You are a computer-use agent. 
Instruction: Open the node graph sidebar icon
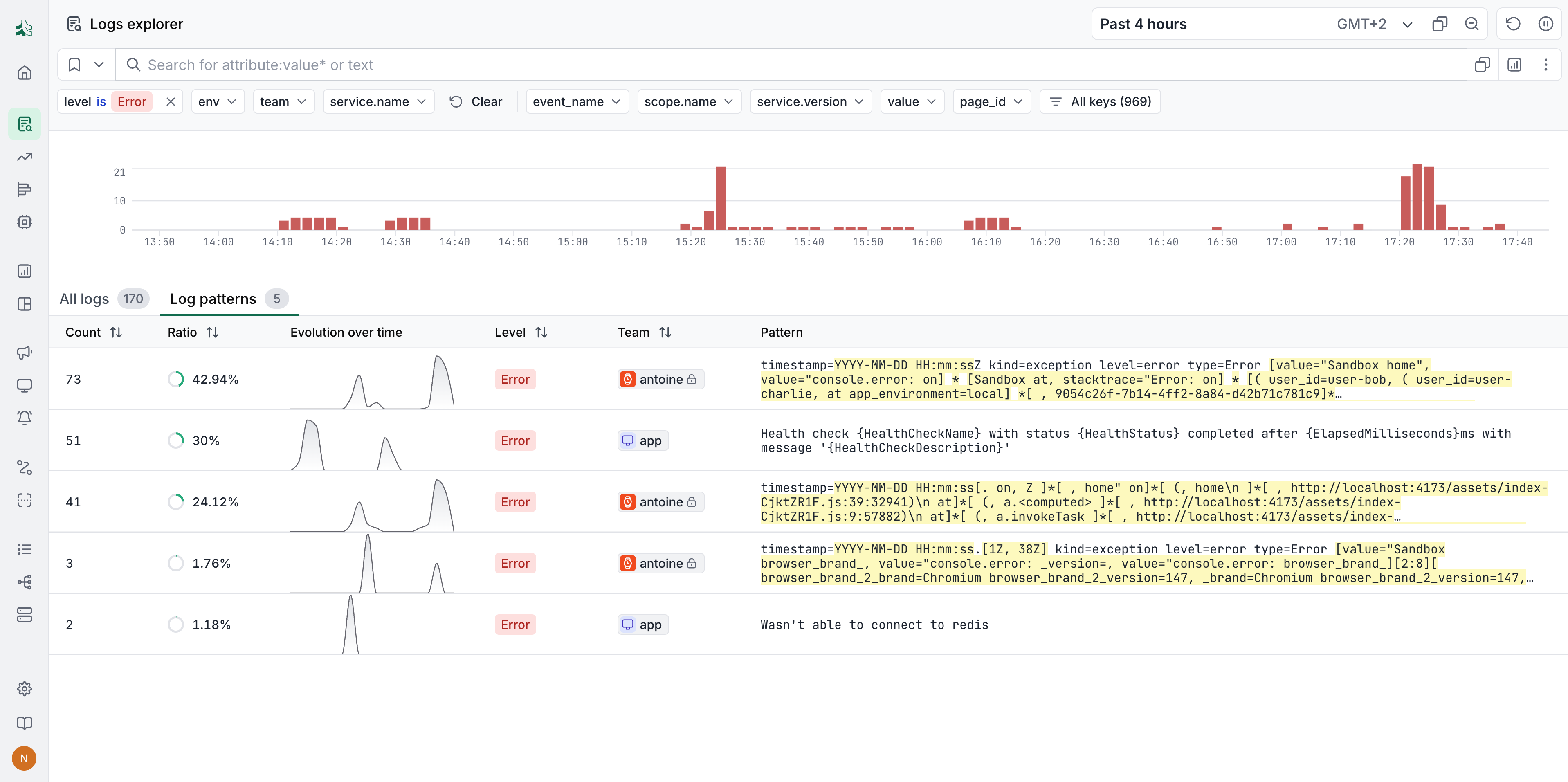25,582
